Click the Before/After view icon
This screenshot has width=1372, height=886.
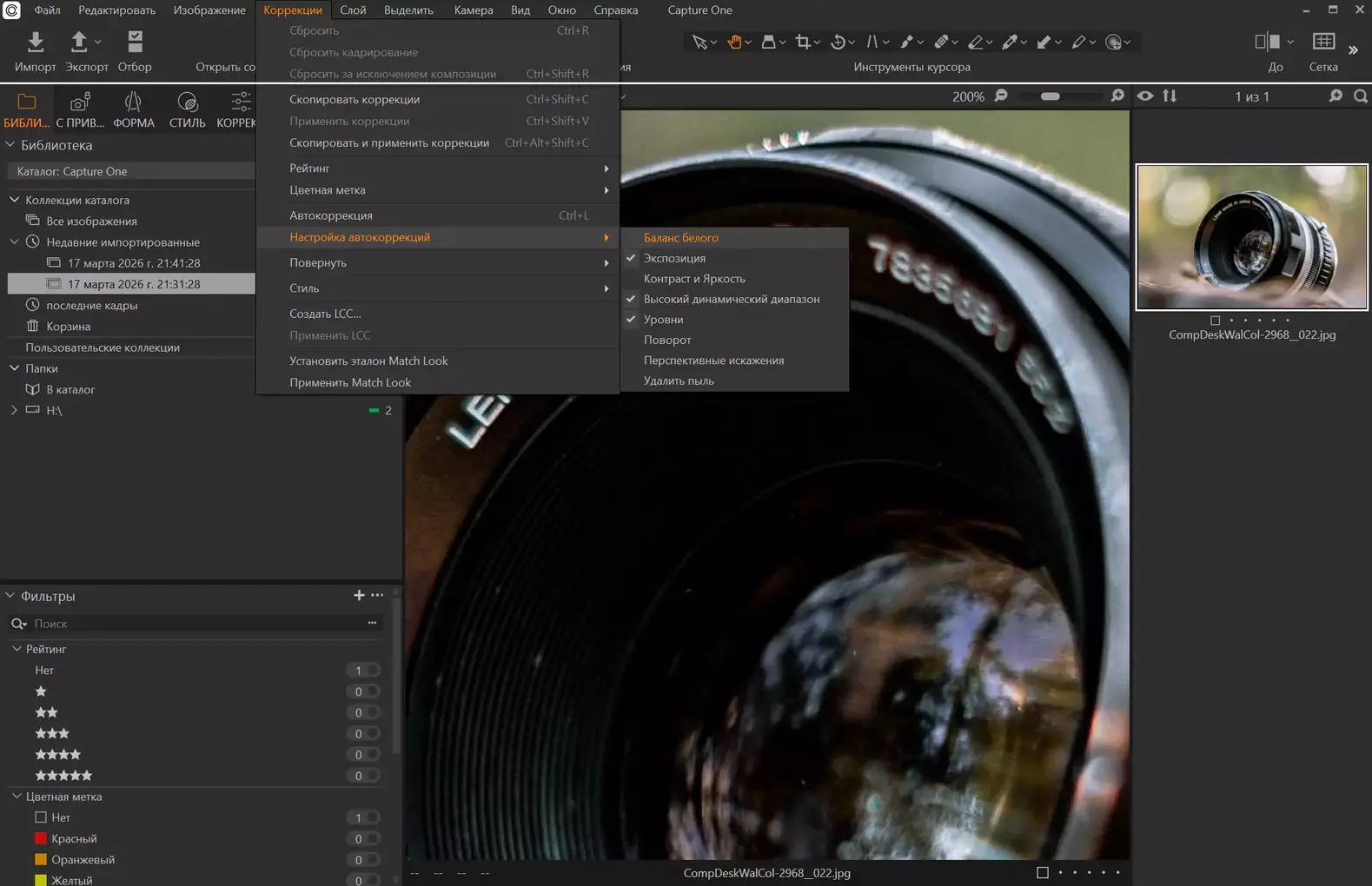[1267, 42]
